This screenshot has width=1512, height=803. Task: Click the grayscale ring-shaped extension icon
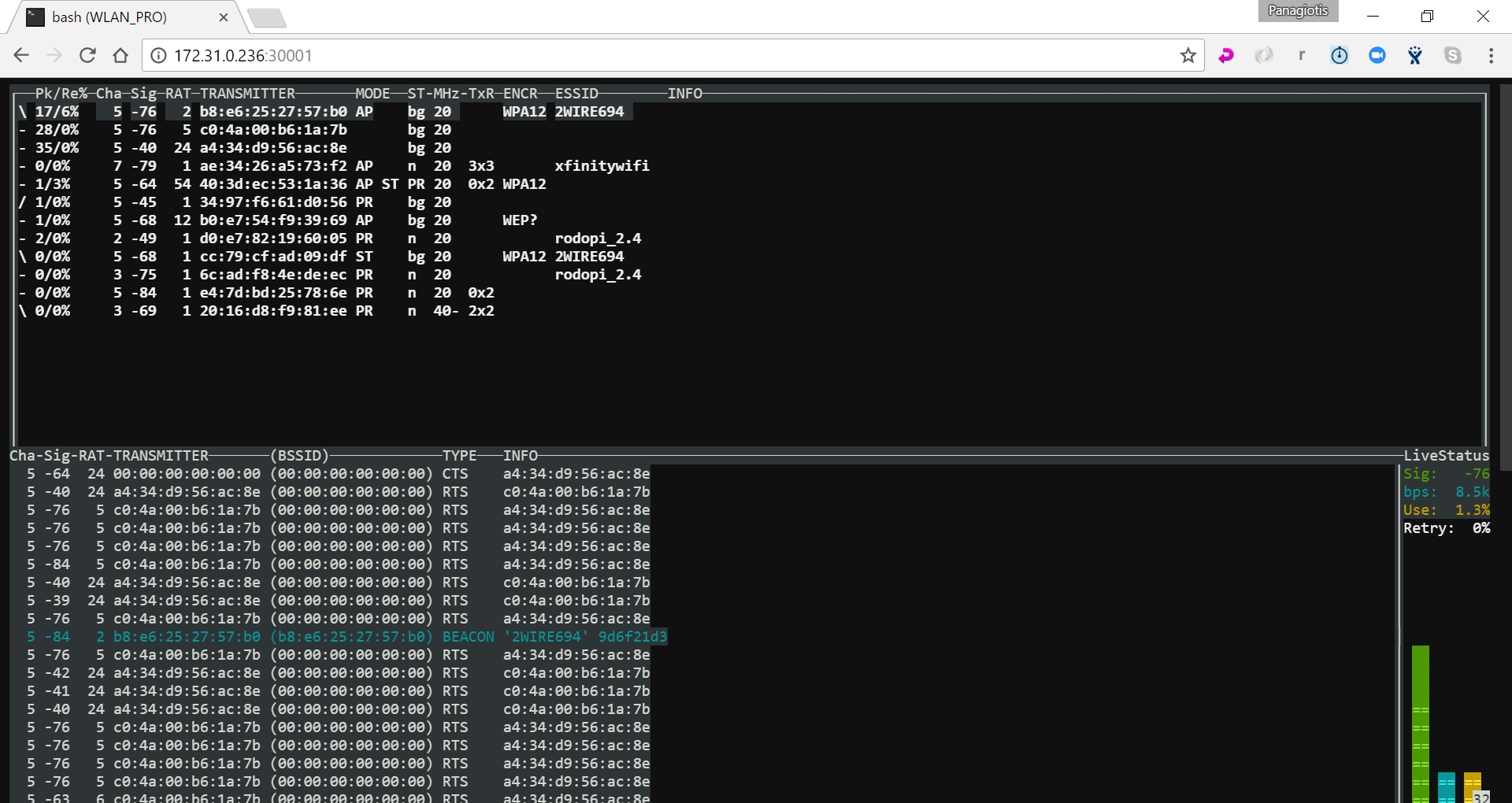(1264, 55)
